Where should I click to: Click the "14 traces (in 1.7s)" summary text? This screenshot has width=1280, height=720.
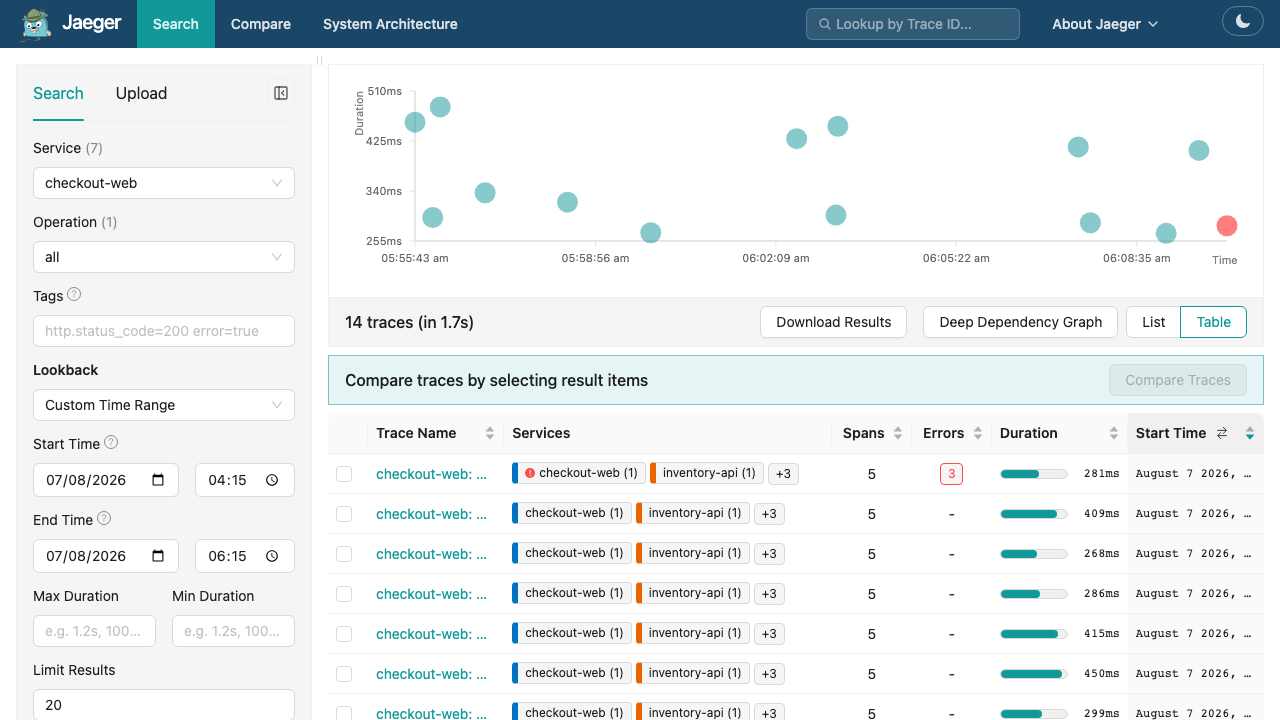(x=409, y=322)
